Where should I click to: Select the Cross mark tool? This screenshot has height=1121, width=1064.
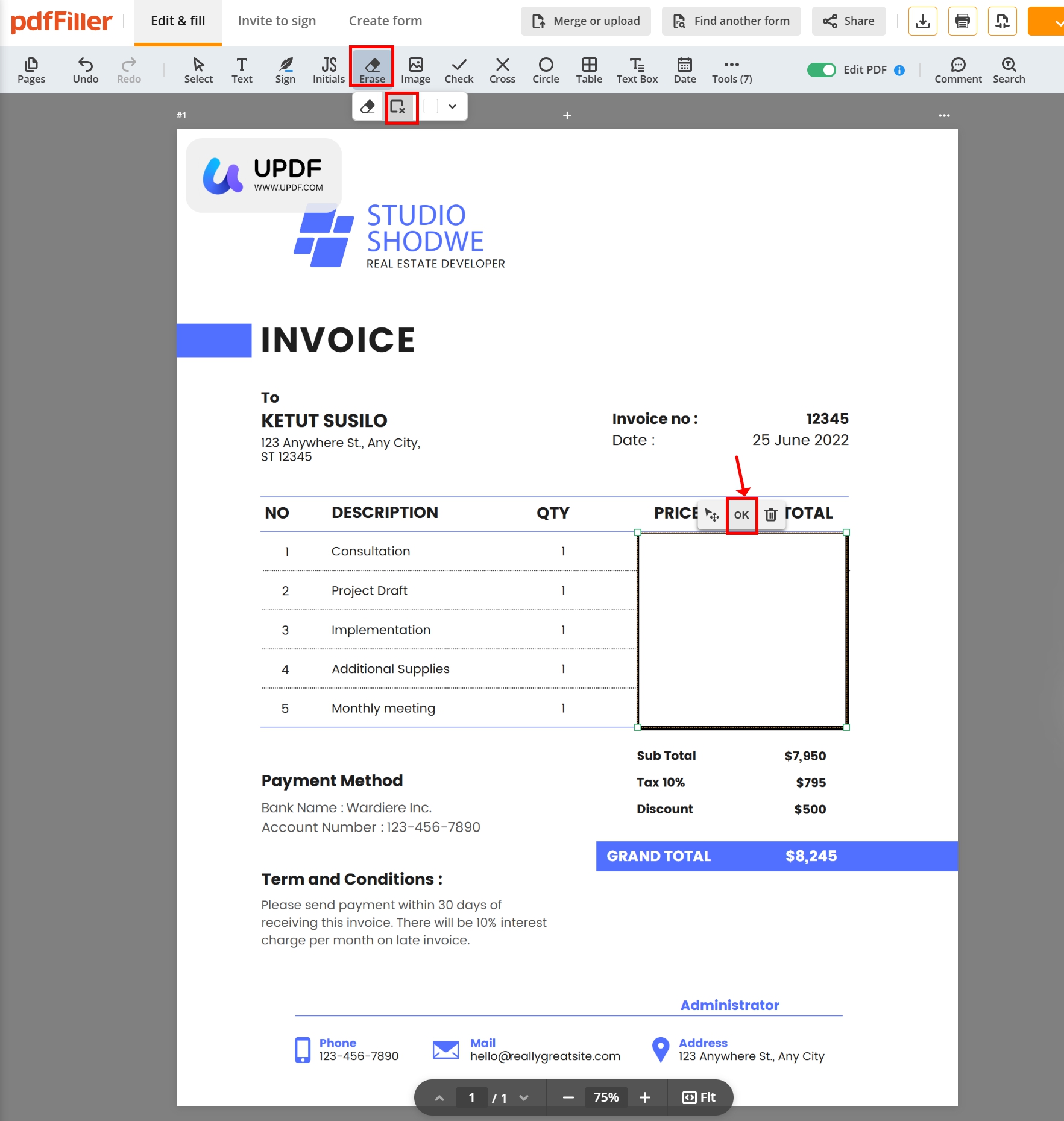(x=502, y=71)
